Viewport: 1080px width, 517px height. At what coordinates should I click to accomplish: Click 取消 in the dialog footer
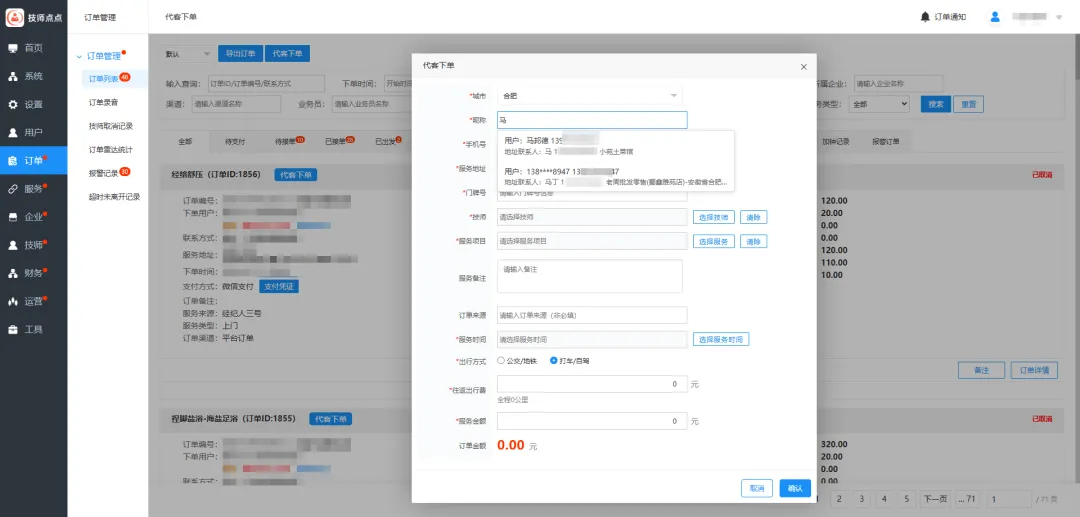tap(757, 488)
